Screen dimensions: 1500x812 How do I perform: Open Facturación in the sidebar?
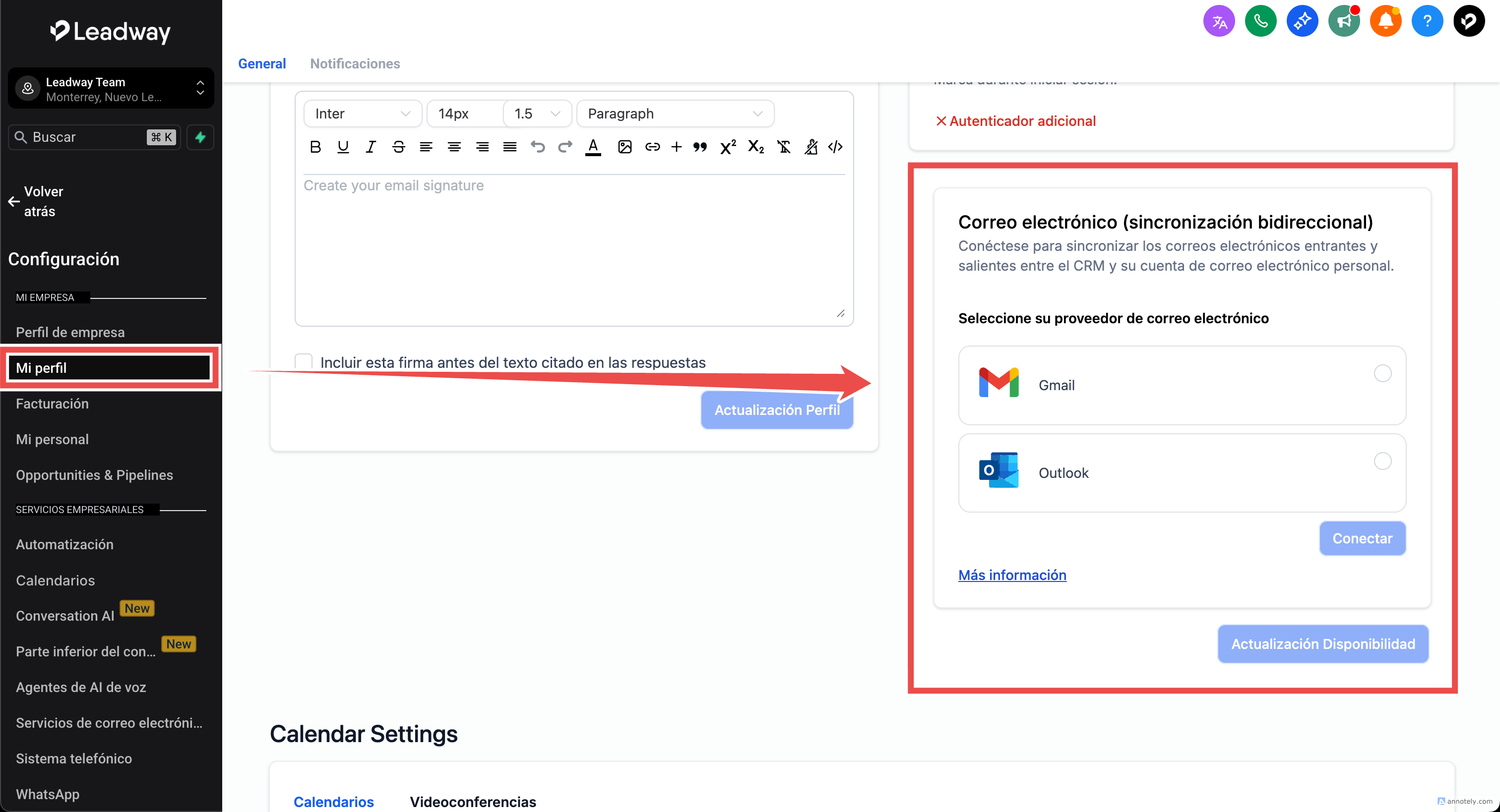53,404
